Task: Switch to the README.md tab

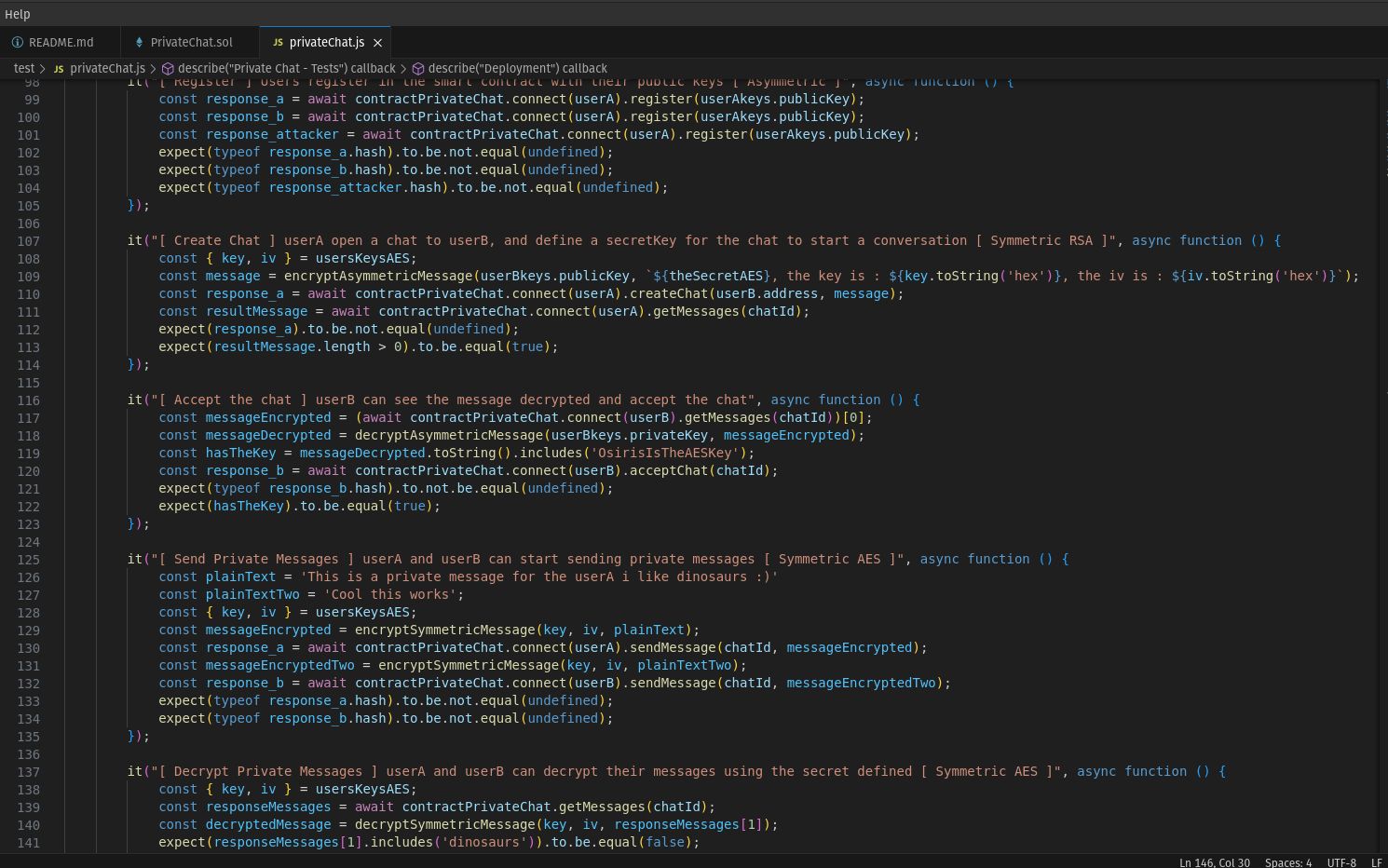Action: [61, 42]
